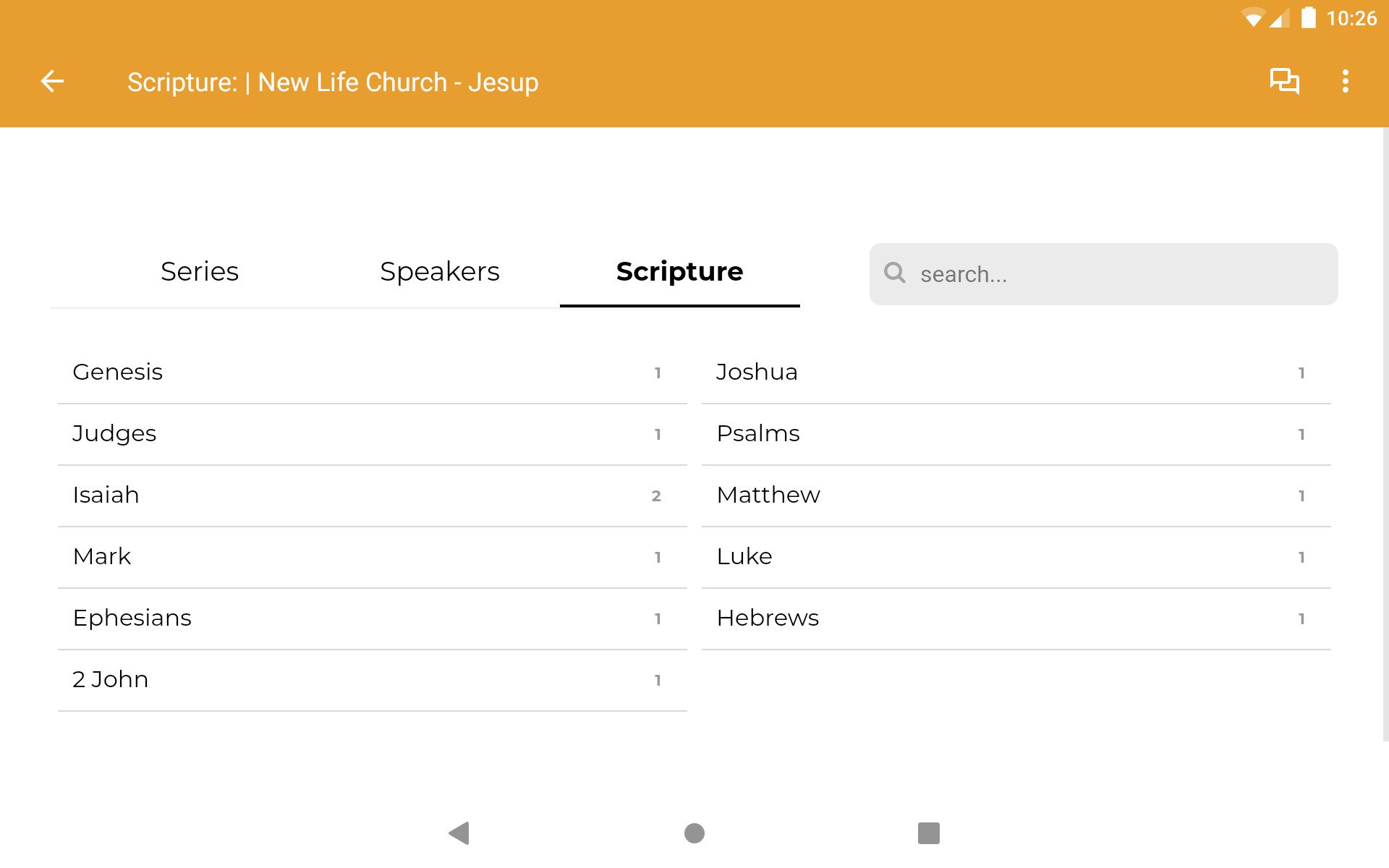1389x868 pixels.
Task: Open the 2 John entry
Action: pyautogui.click(x=372, y=680)
